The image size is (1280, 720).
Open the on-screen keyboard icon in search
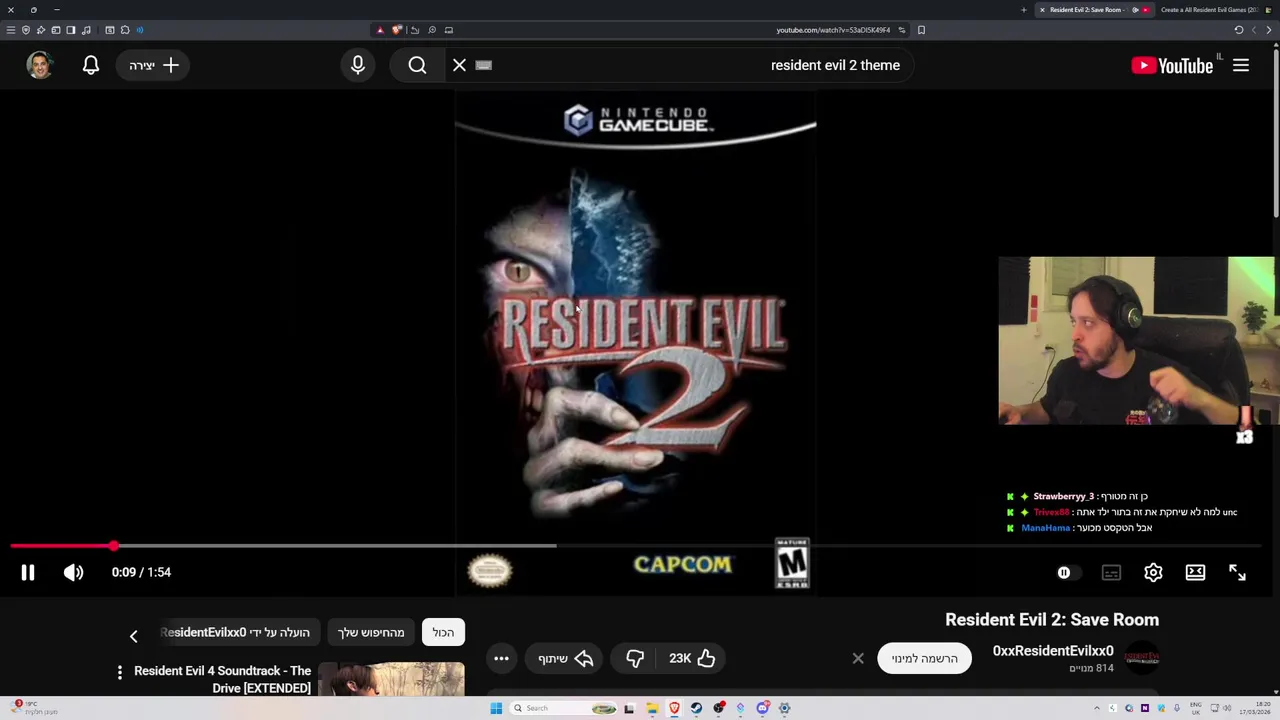pos(484,65)
